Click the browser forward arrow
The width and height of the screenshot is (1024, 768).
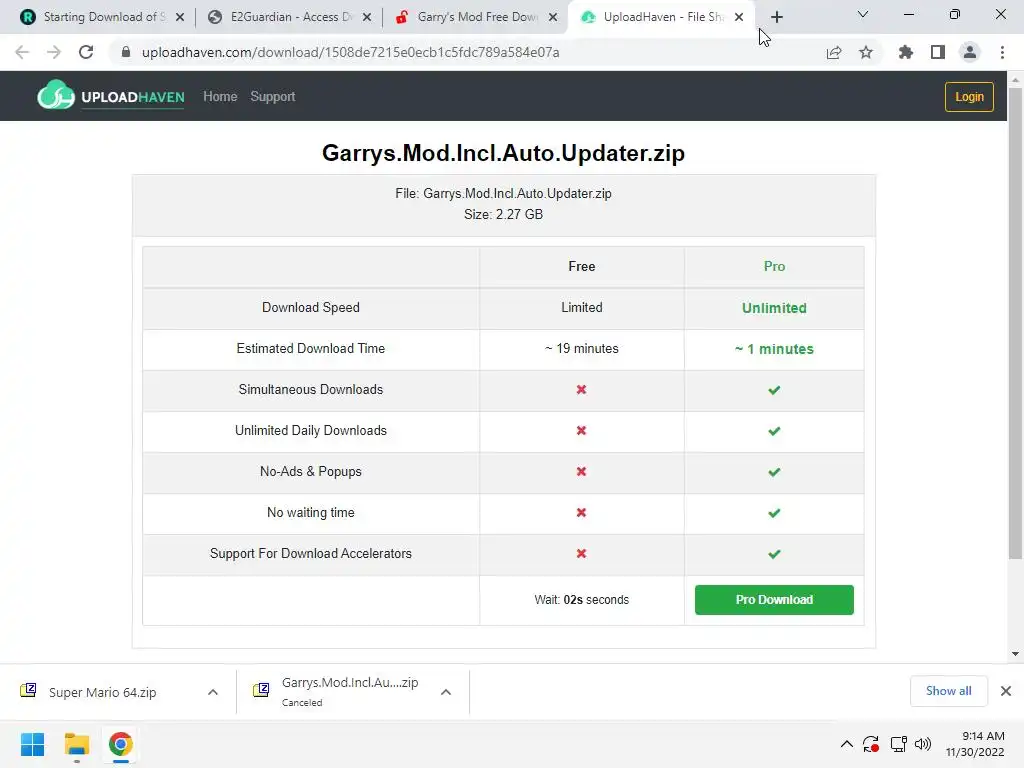[54, 52]
